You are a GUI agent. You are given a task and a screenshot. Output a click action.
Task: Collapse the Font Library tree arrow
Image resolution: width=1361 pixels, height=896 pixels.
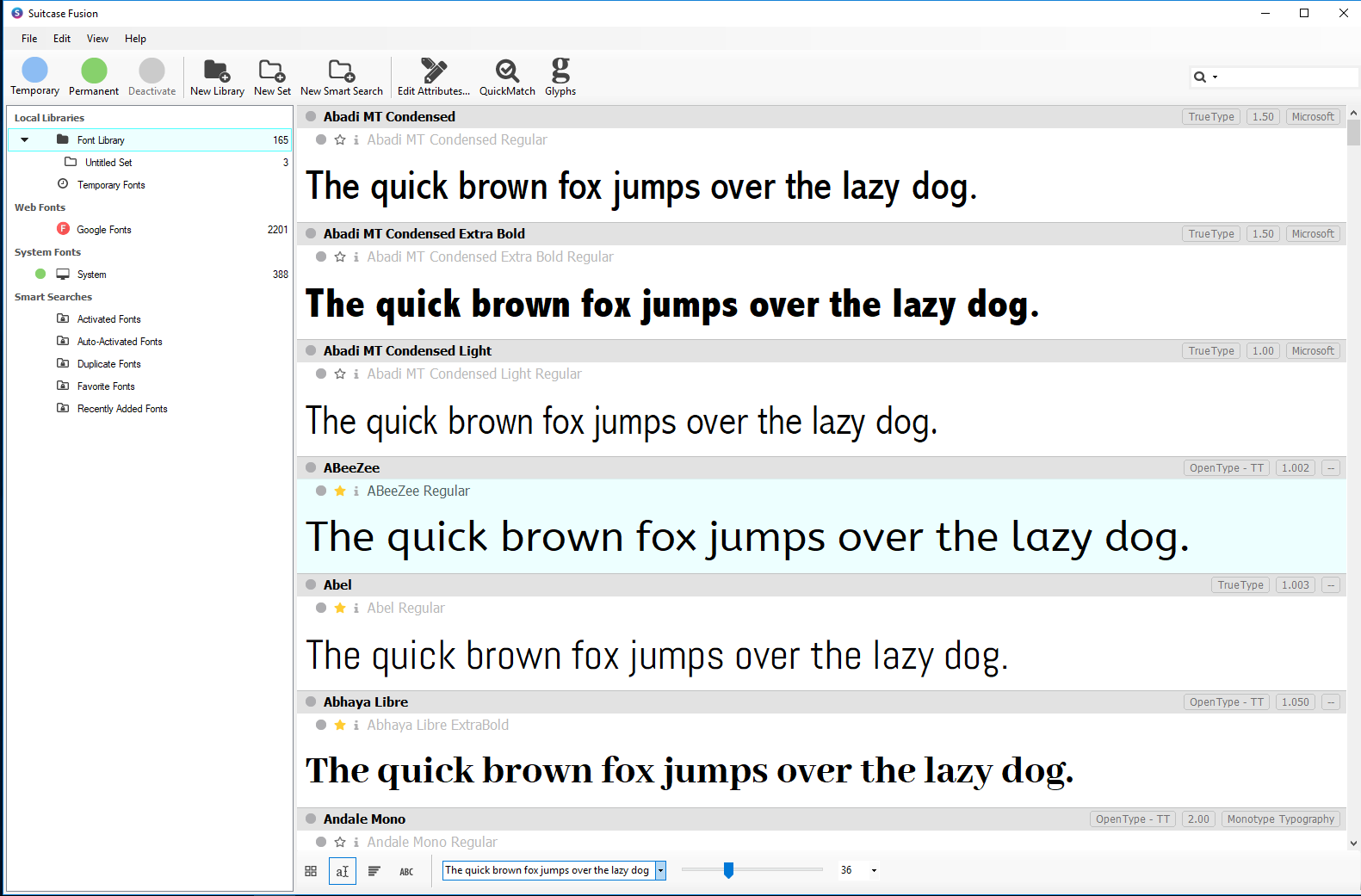pyautogui.click(x=25, y=139)
